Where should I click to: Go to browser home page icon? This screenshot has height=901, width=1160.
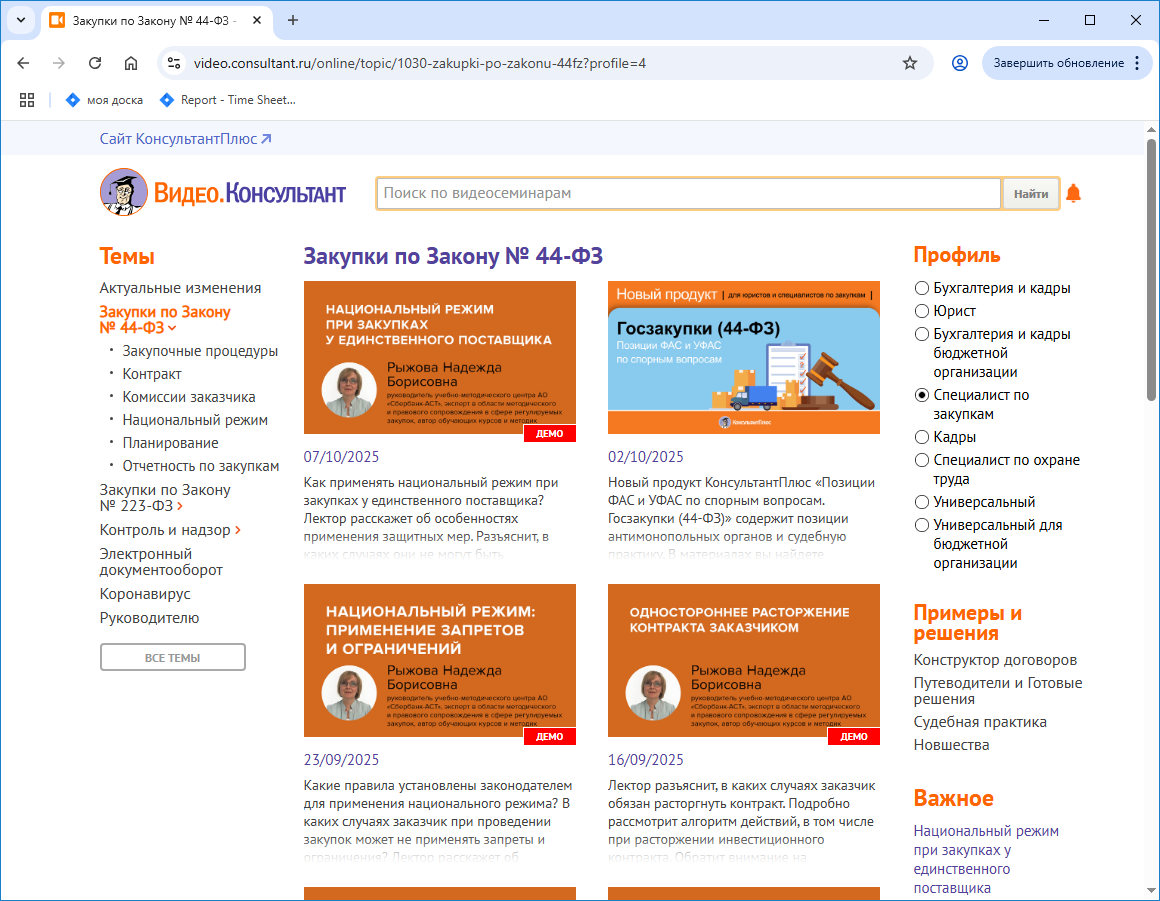(131, 63)
